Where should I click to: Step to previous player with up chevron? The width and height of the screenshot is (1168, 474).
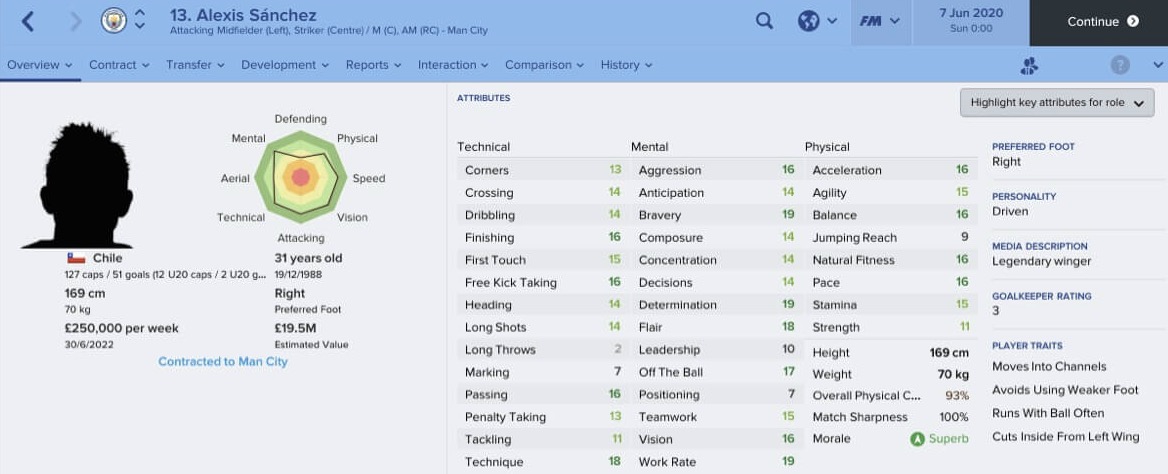(140, 13)
